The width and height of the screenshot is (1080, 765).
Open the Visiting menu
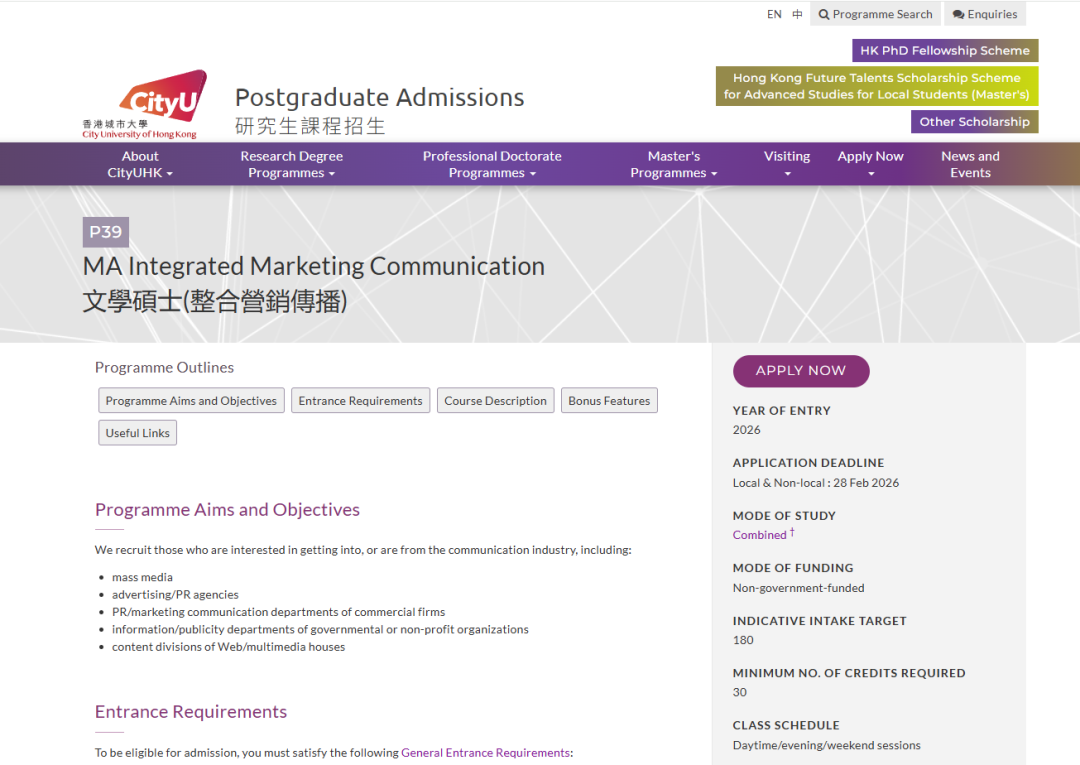787,164
